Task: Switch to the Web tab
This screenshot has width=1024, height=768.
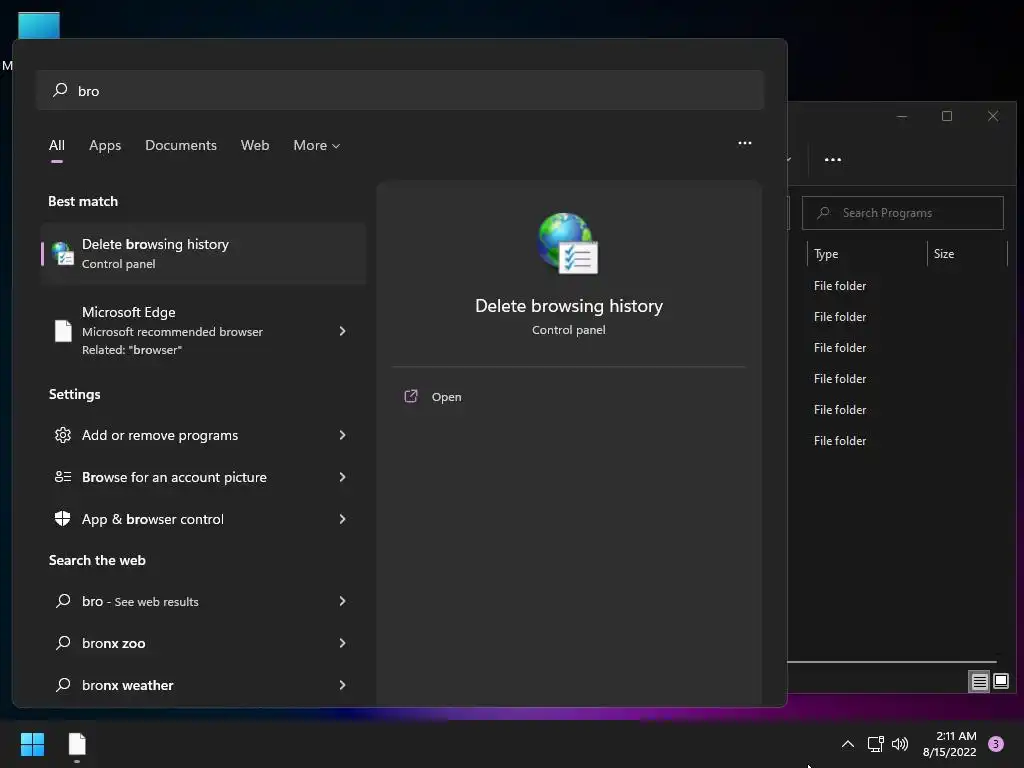Action: click(255, 145)
